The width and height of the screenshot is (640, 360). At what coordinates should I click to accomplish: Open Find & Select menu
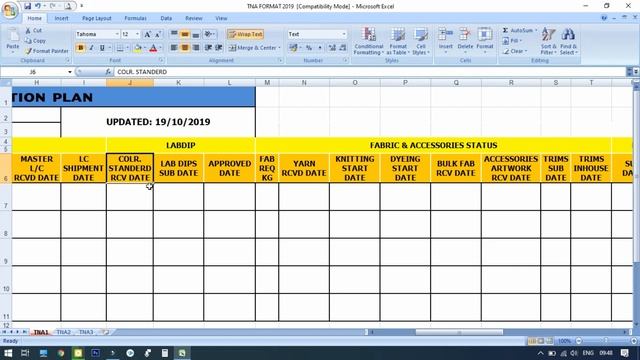(x=568, y=41)
